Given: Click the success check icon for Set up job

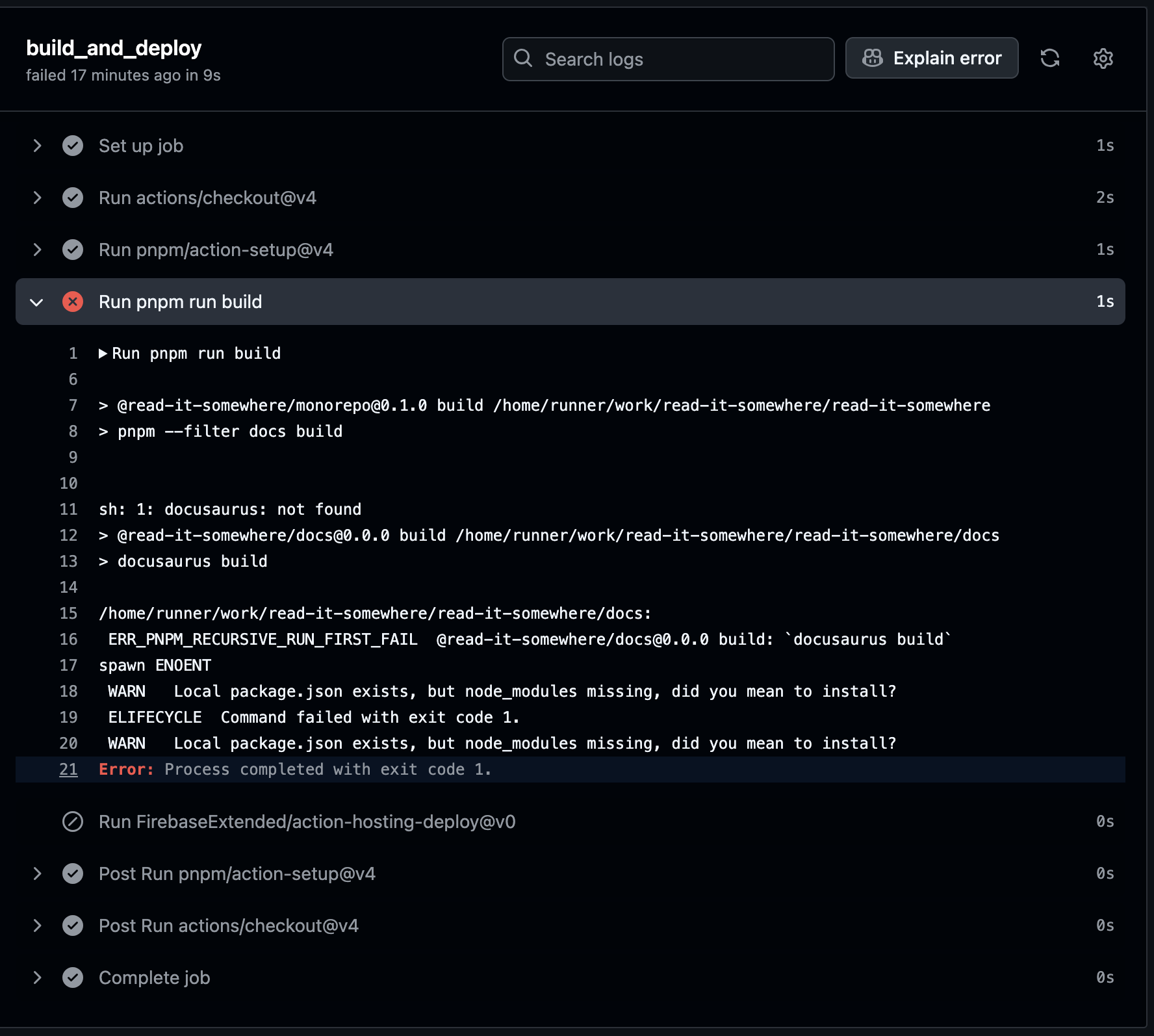Looking at the screenshot, I should (x=73, y=146).
